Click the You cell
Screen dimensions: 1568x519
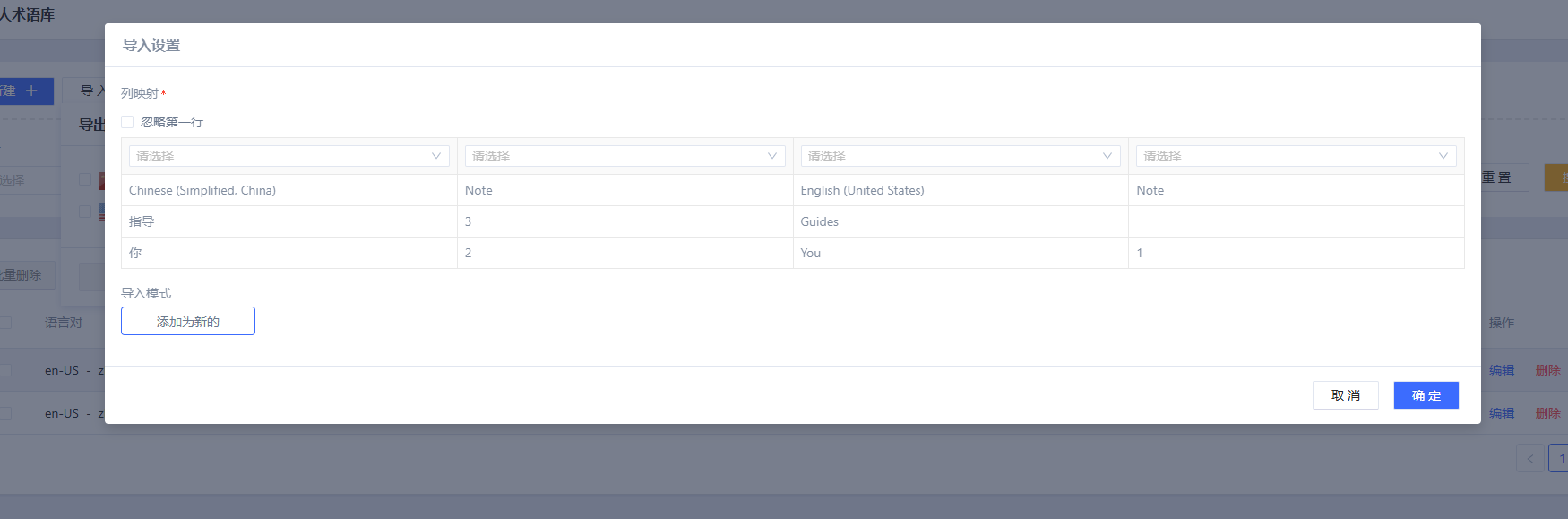tap(961, 253)
